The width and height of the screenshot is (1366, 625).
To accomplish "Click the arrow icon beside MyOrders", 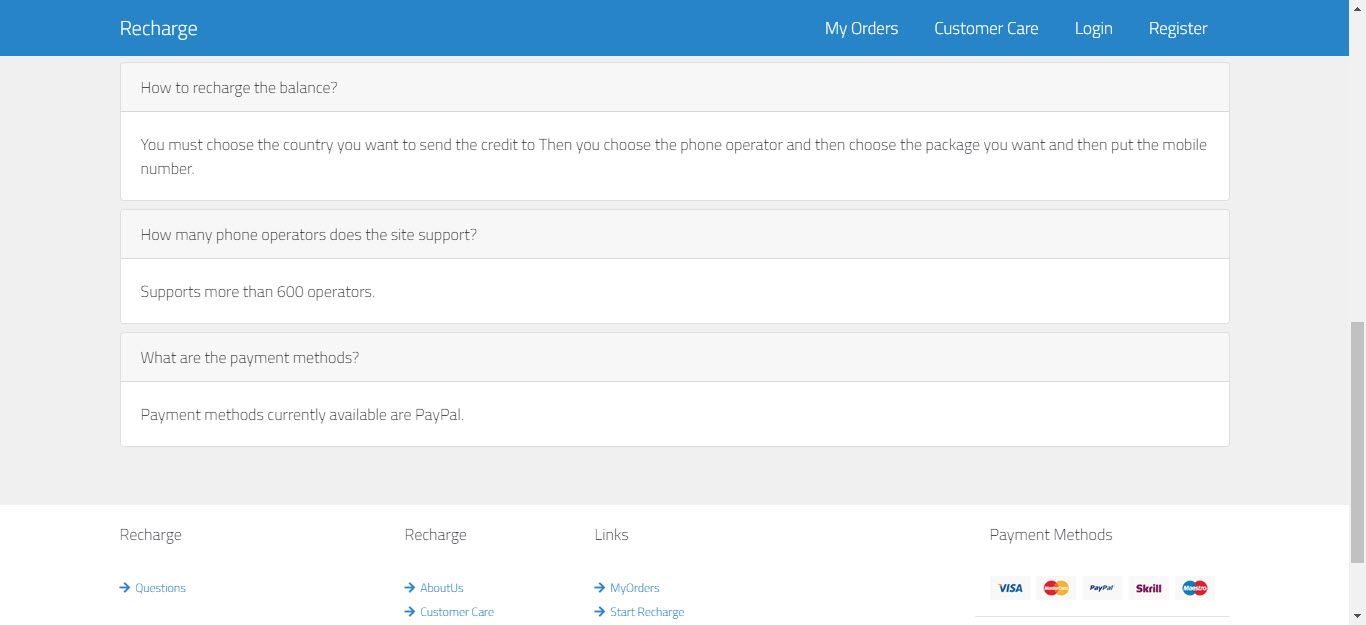I will [x=600, y=588].
